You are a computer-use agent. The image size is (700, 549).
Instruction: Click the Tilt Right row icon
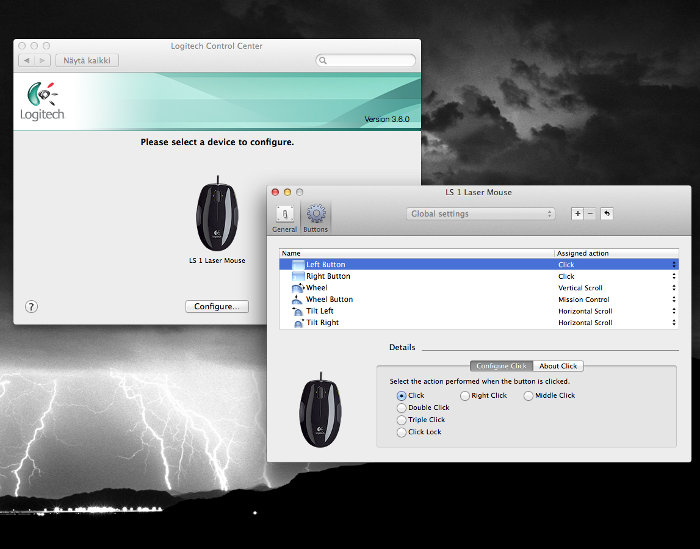(x=299, y=323)
